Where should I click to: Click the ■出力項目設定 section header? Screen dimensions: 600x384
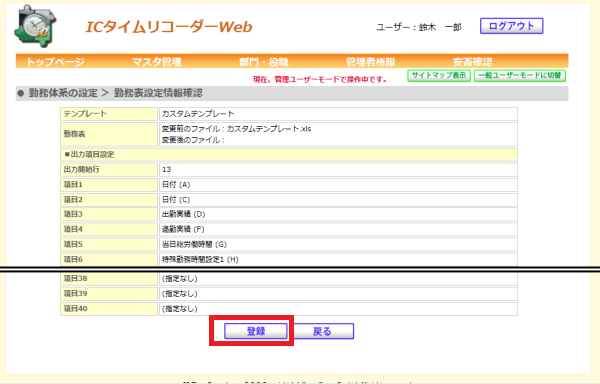289,155
